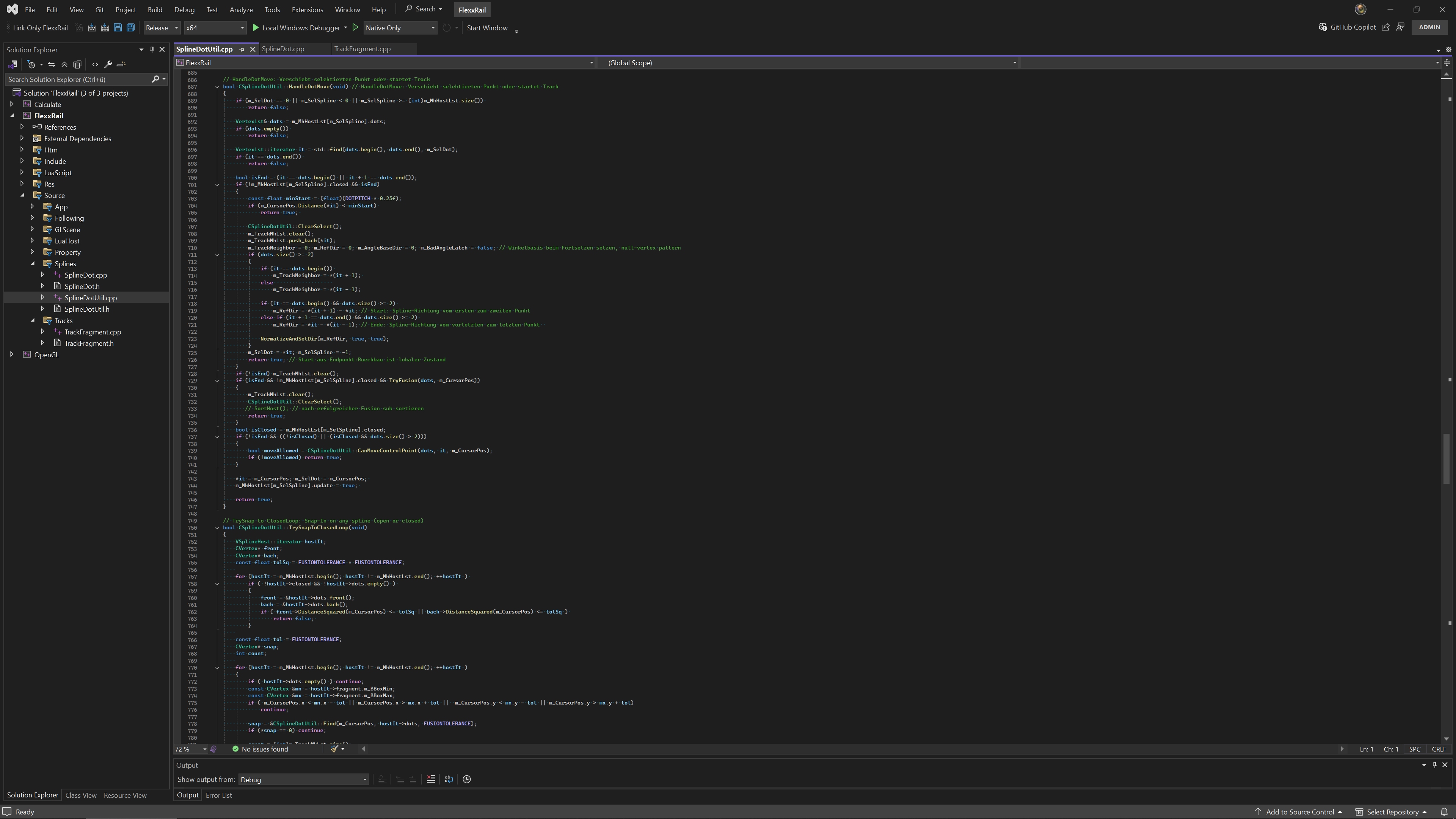
Task: Collapse TrySnapToClosedLoop function at line 750
Action: tap(217, 528)
